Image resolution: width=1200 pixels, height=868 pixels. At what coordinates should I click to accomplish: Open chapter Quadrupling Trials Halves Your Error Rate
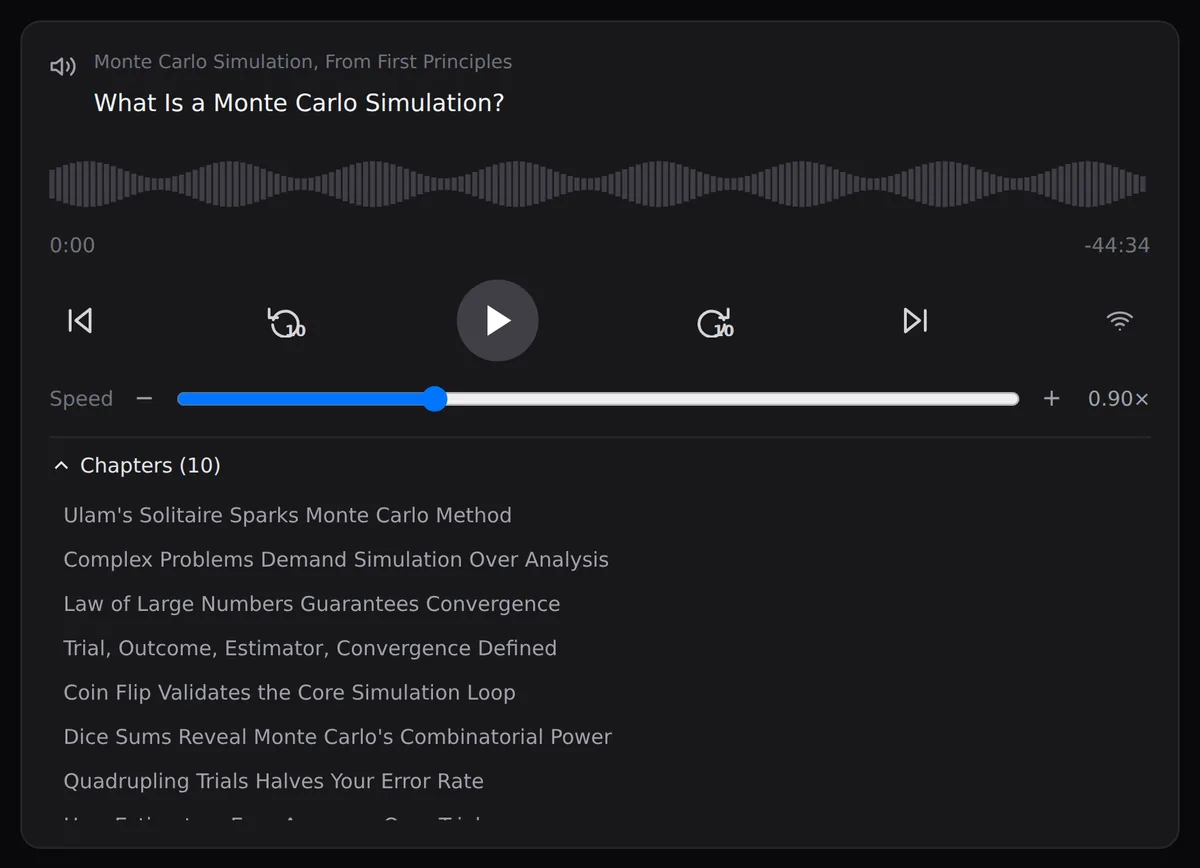pos(274,781)
